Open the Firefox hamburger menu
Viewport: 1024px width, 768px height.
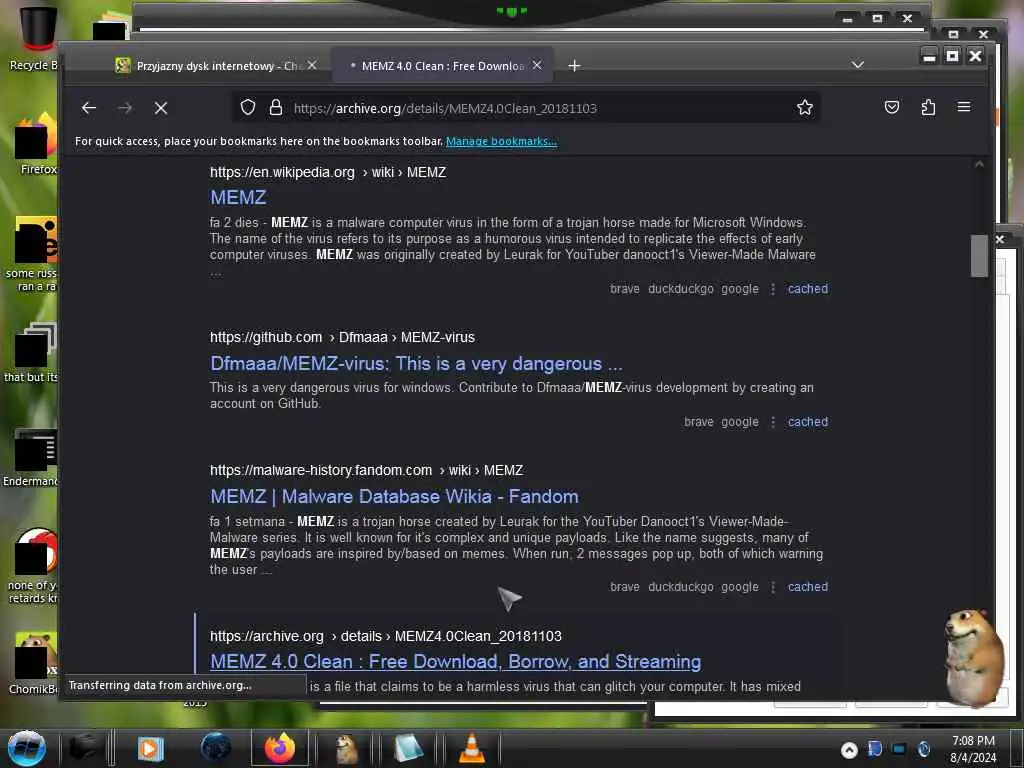pos(964,106)
